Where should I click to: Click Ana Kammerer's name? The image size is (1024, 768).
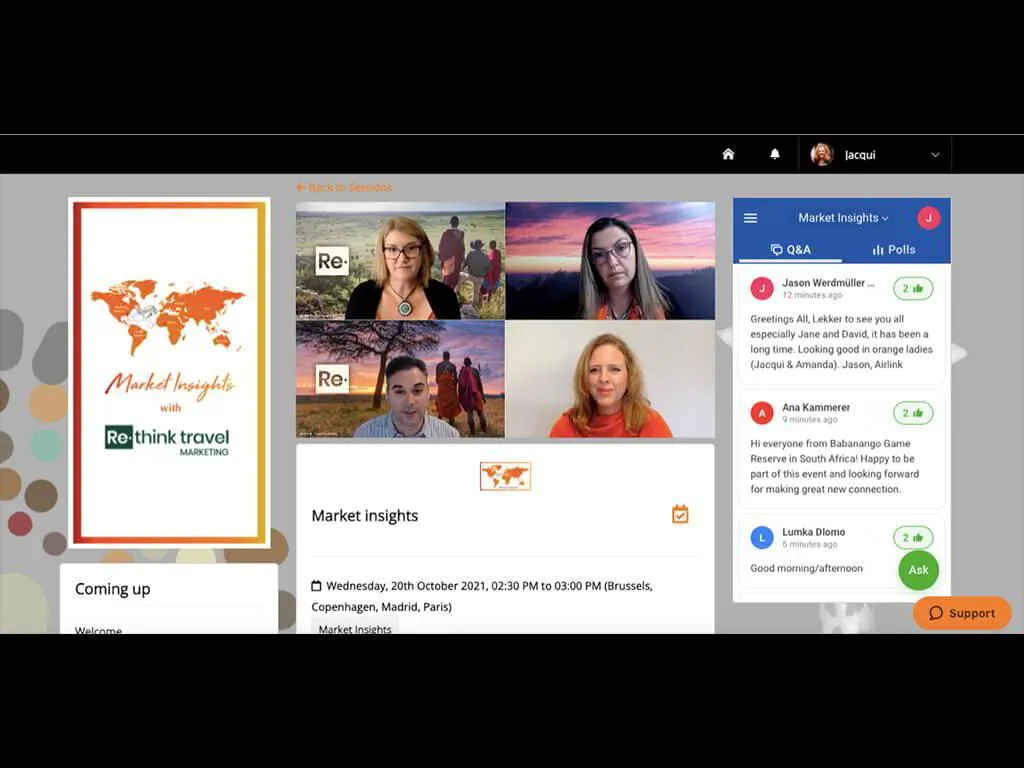(x=816, y=408)
